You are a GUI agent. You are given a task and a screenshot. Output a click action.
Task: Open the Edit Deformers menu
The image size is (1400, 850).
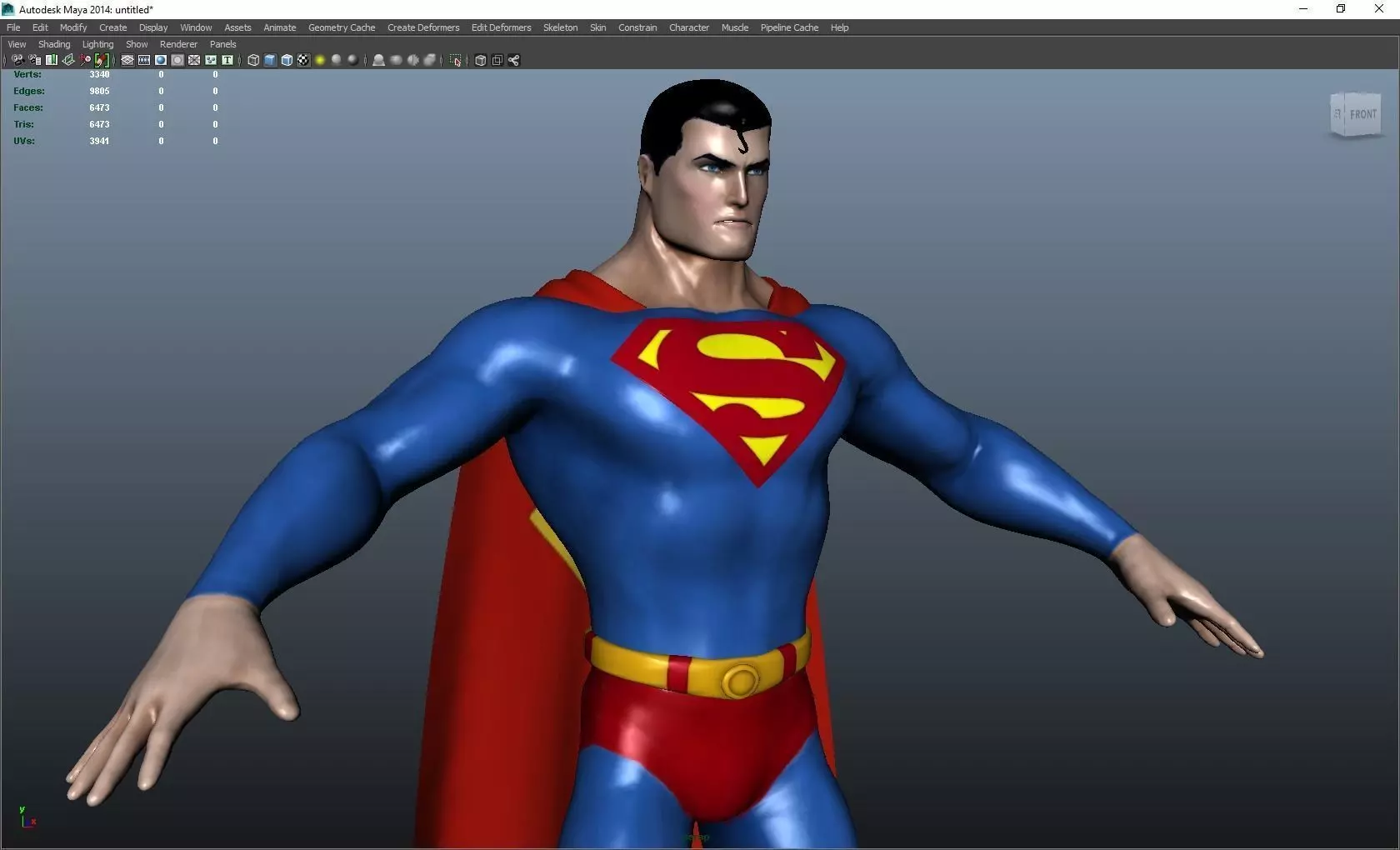click(501, 27)
